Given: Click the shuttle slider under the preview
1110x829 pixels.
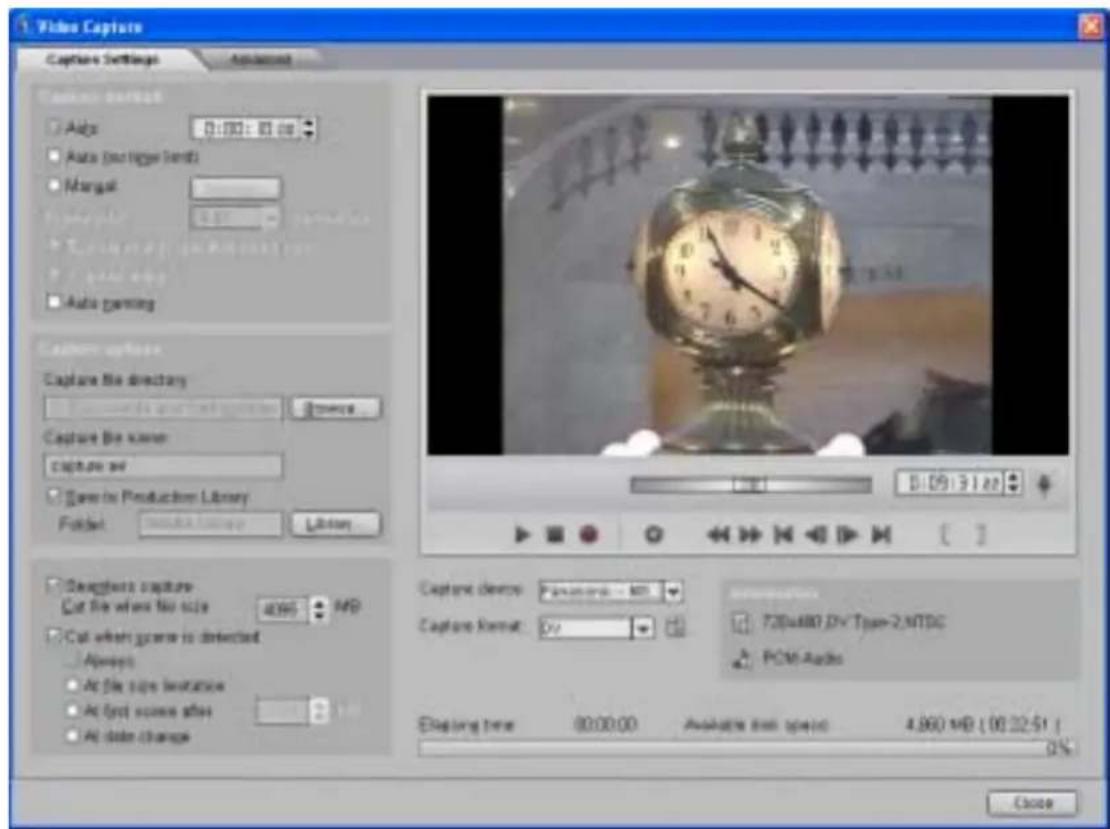Looking at the screenshot, I should [x=750, y=485].
